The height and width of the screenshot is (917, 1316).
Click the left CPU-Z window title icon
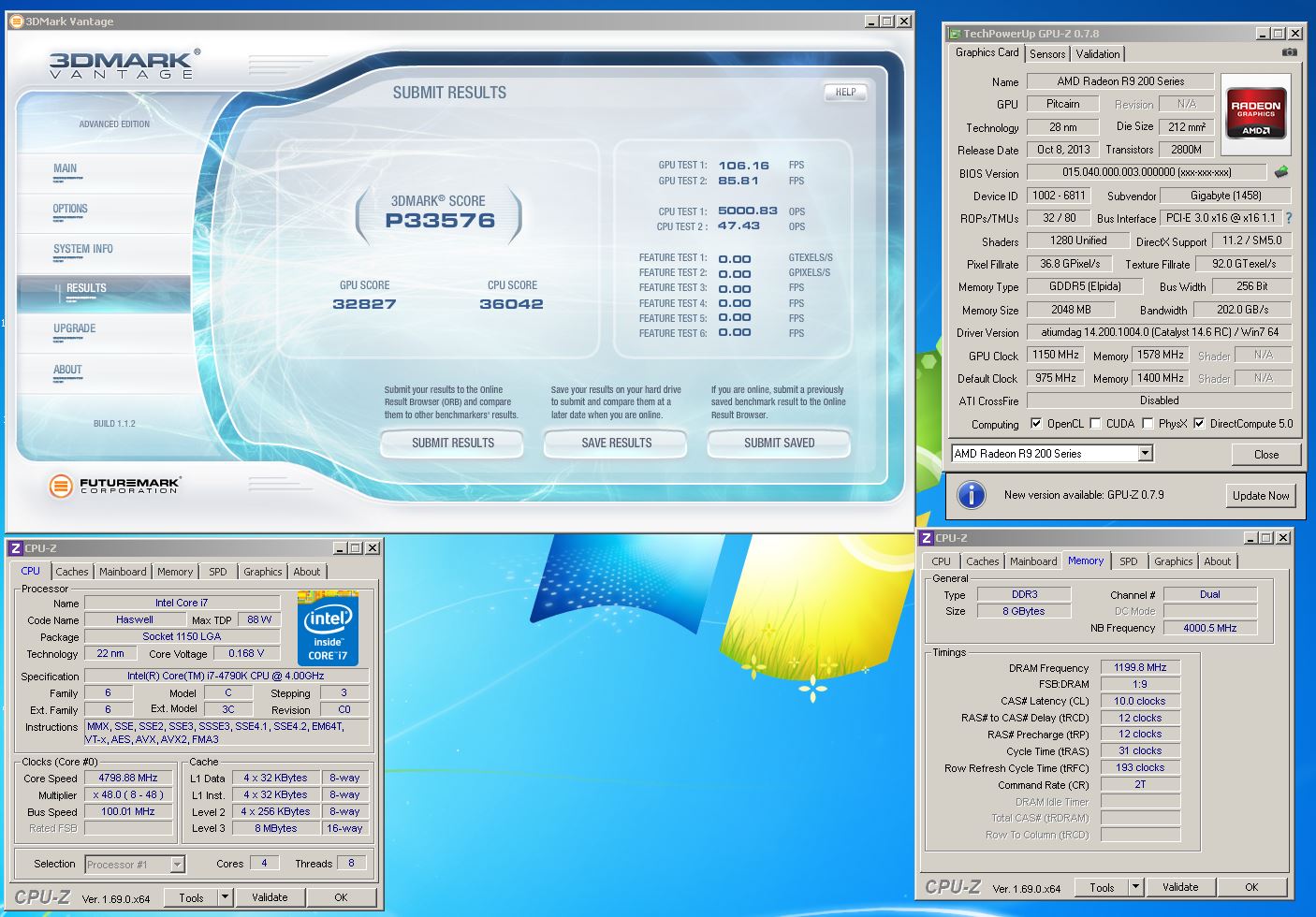pos(15,548)
